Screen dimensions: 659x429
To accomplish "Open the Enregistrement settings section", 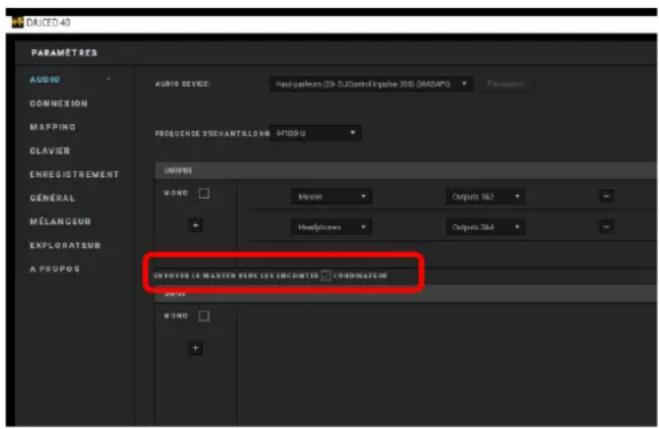I will pos(74,174).
